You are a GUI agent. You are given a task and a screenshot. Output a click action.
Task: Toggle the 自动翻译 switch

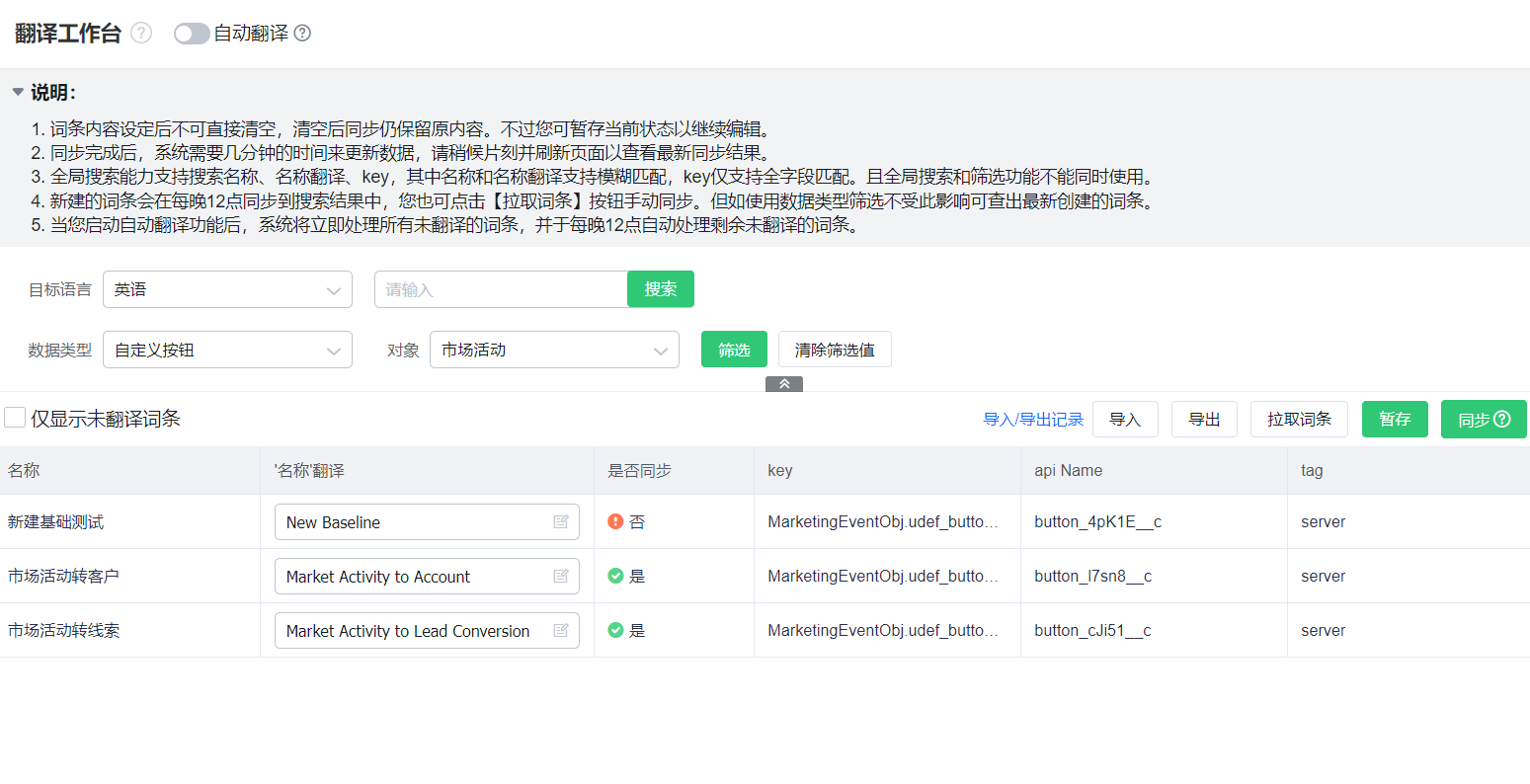tap(192, 34)
